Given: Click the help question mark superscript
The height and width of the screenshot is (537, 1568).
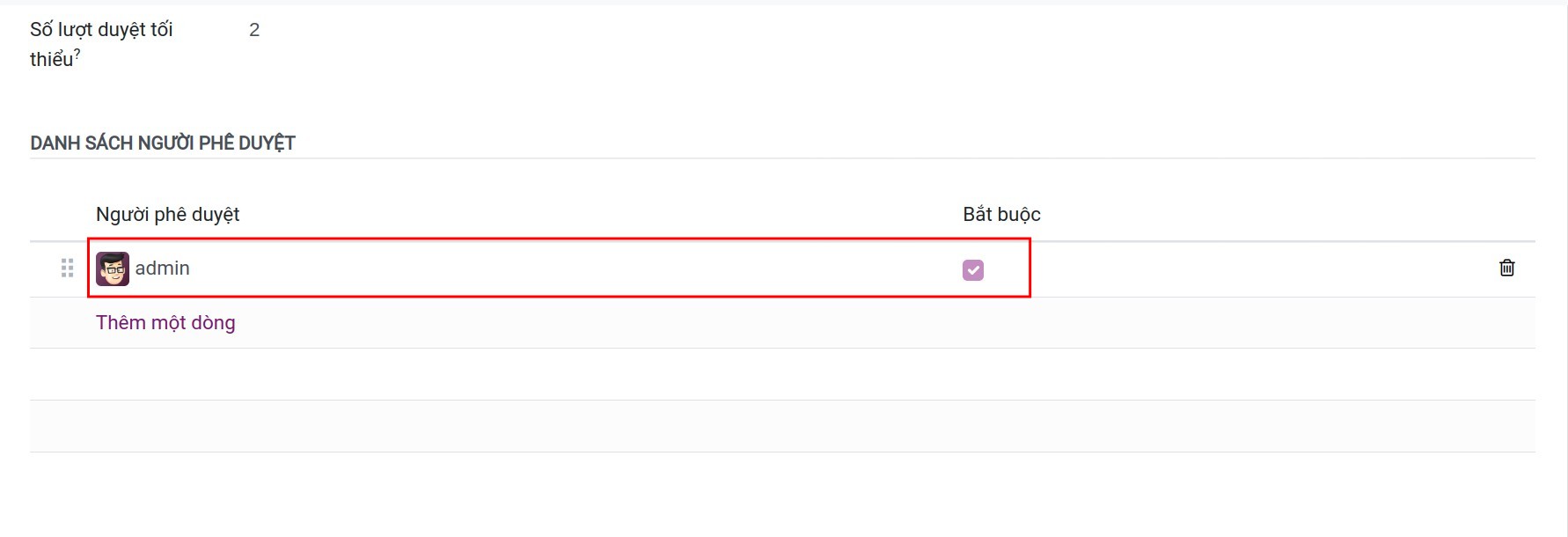Looking at the screenshot, I should 77,55.
